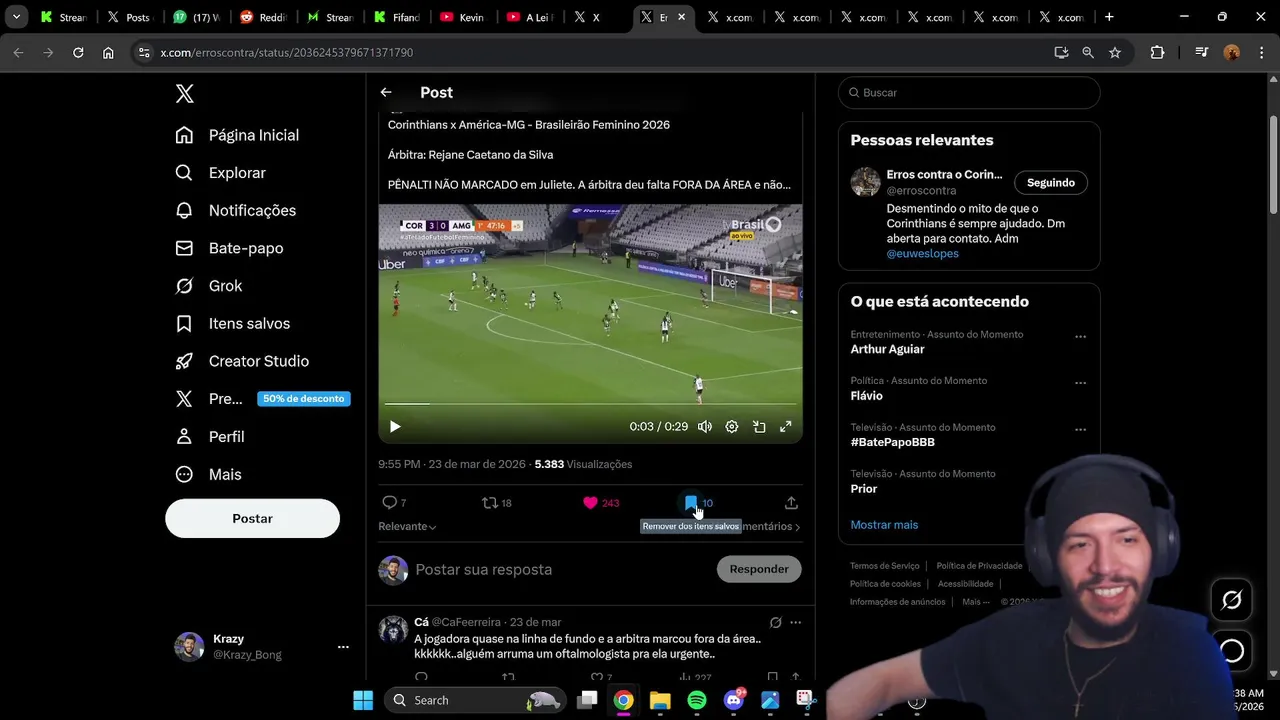
Task: Go back with the Post arrow
Action: click(x=386, y=92)
